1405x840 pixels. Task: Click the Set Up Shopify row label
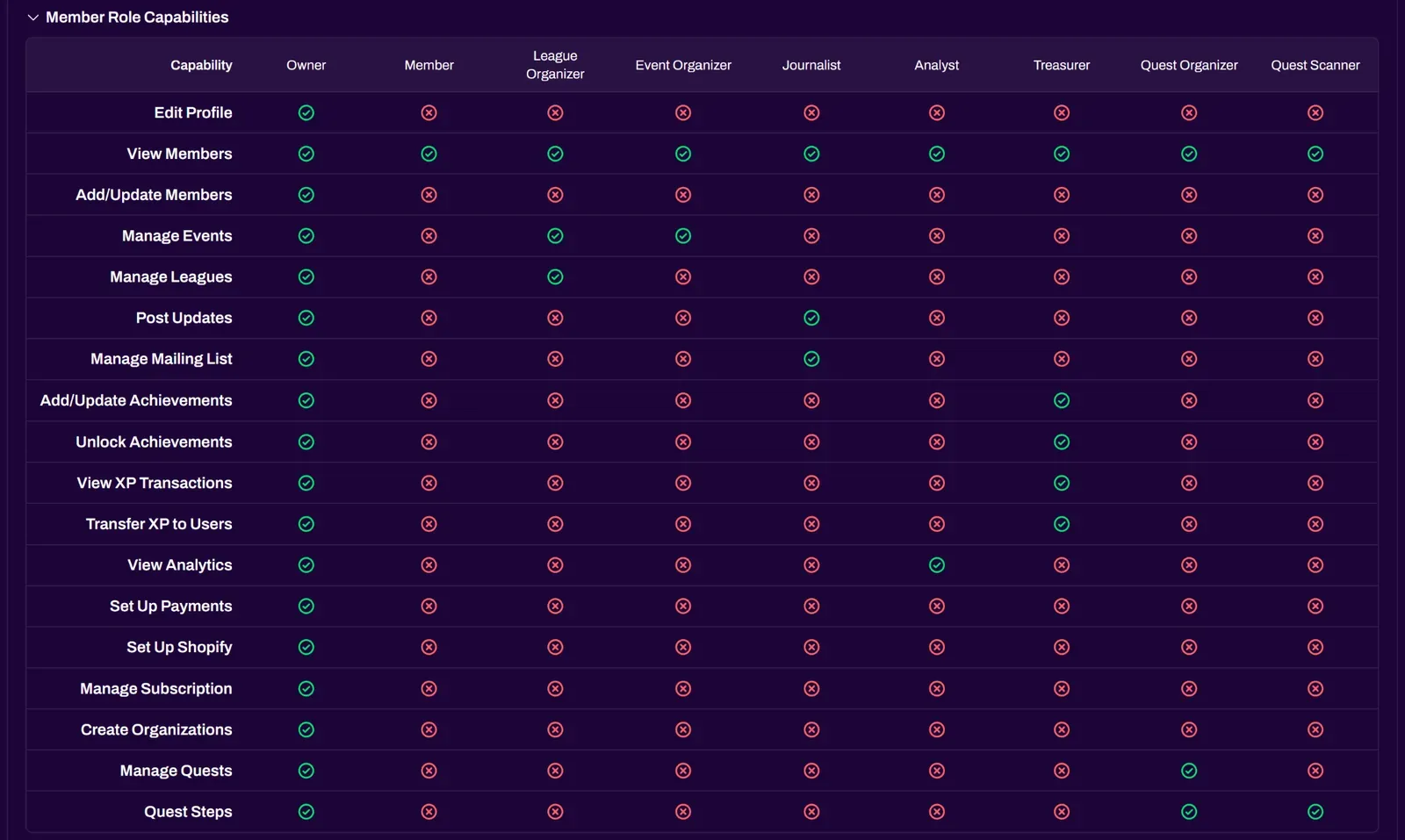click(179, 647)
